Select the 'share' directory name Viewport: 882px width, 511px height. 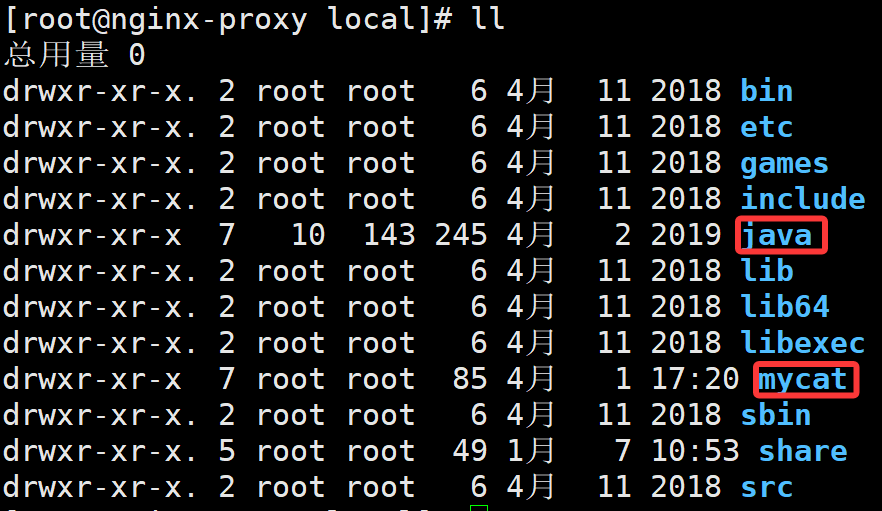pos(803,451)
